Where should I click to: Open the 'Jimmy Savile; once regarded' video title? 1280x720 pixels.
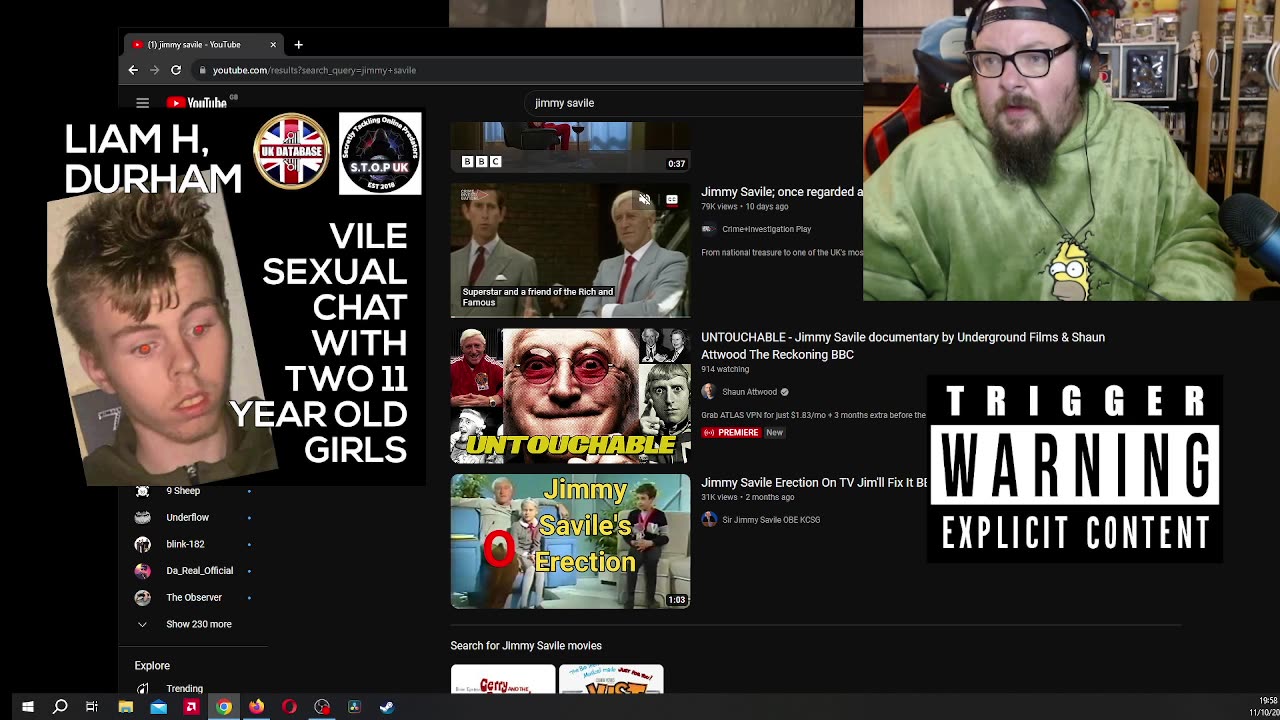point(782,192)
